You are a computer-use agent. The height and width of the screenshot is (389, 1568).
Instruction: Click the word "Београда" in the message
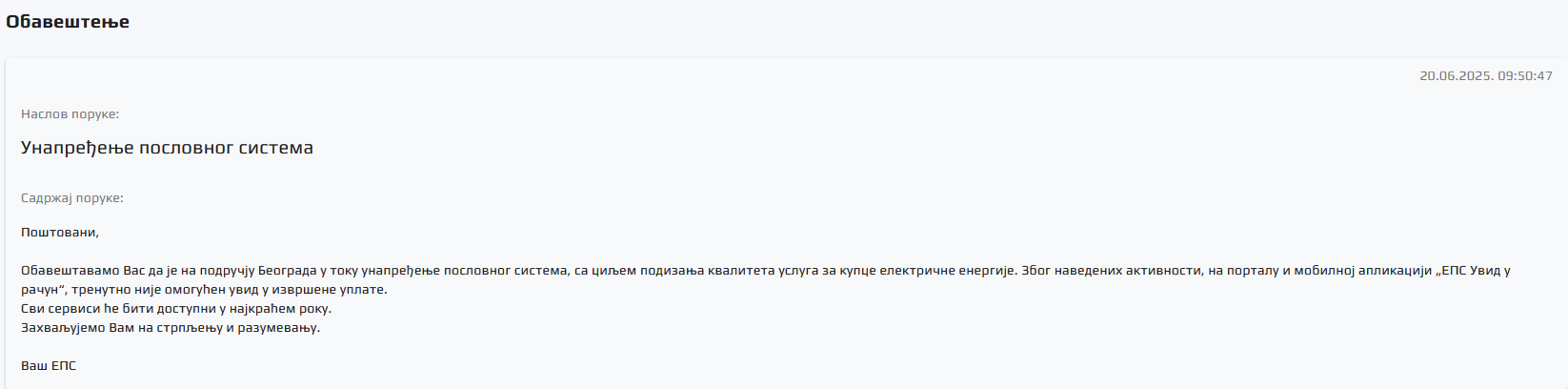click(289, 271)
